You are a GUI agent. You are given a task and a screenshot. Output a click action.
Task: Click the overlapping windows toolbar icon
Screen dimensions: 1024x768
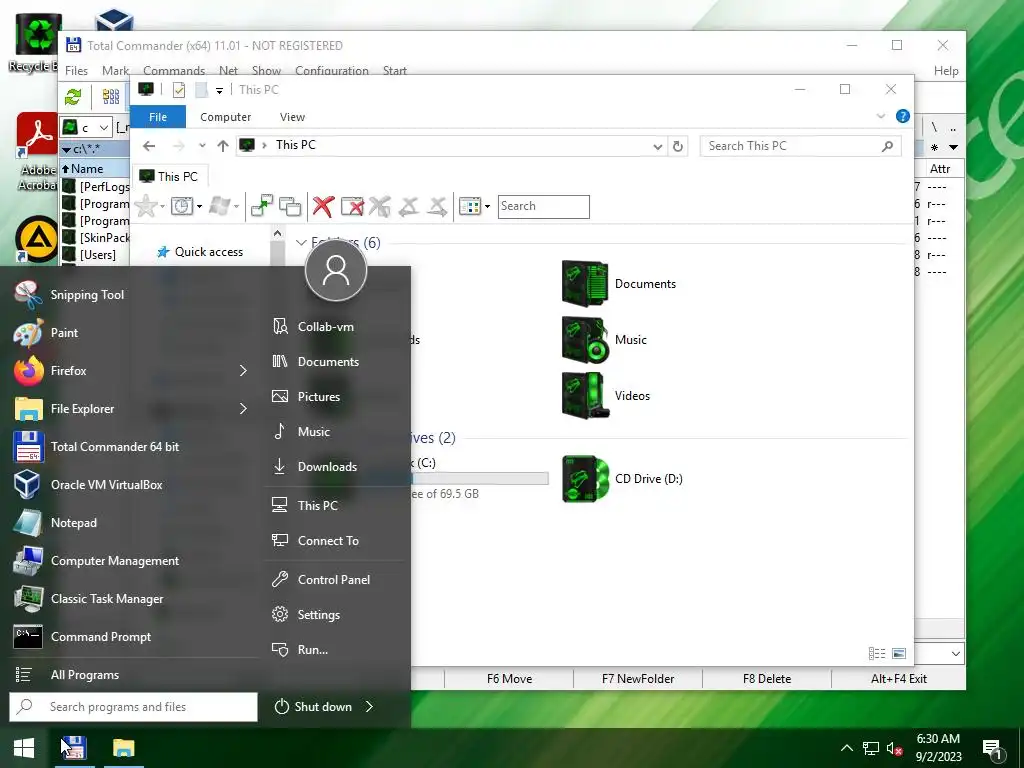coord(290,206)
